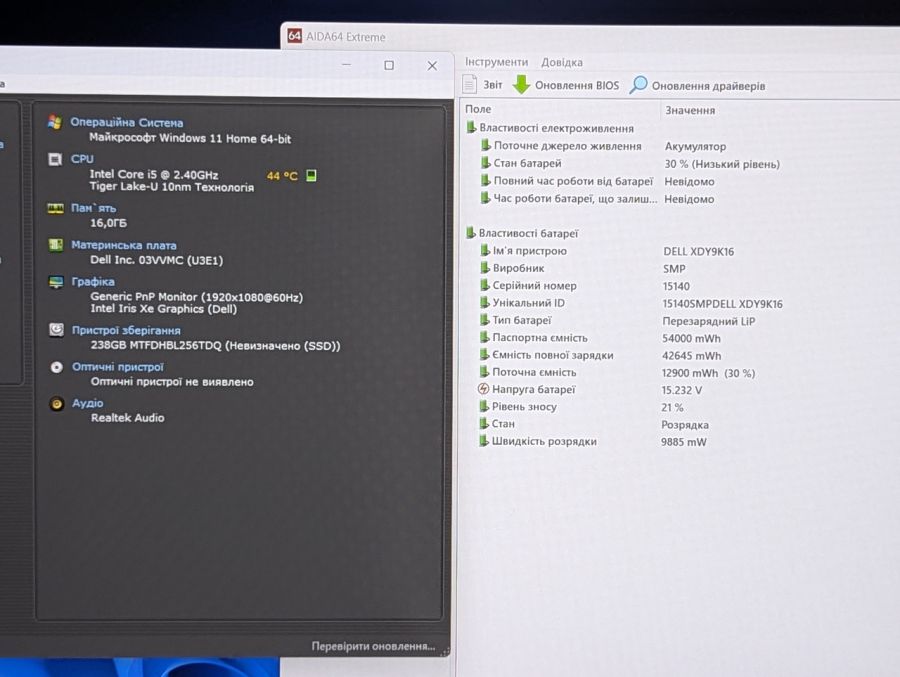Click the battery icon beside Унікальний ID
900x677 pixels.
click(x=484, y=302)
